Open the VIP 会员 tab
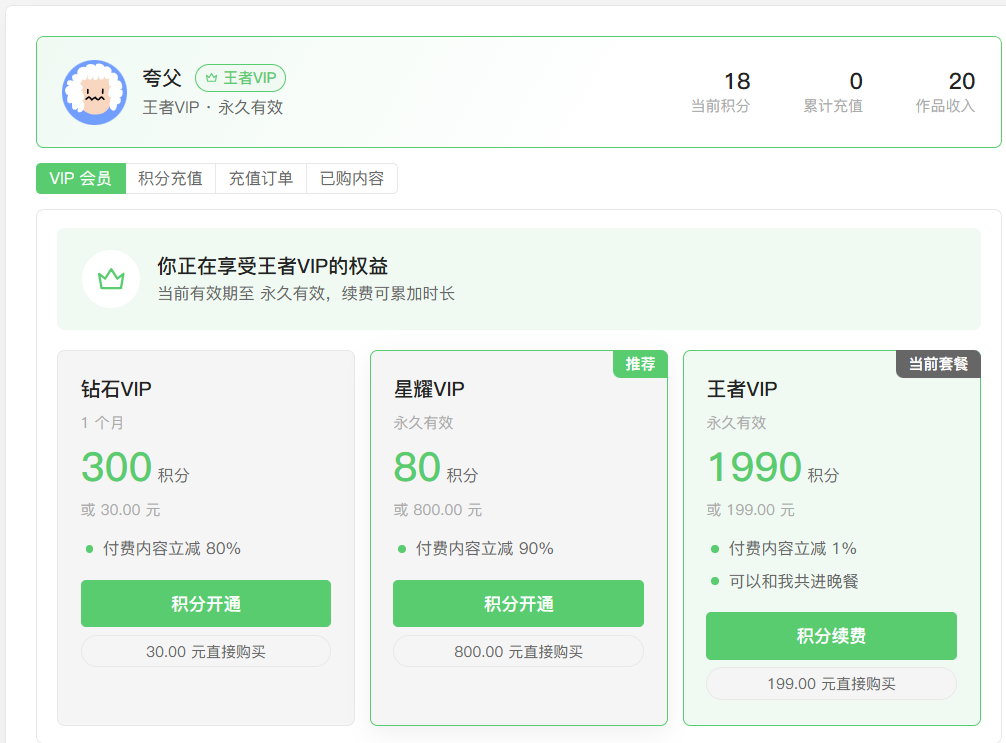This screenshot has height=743, width=1006. 81,178
